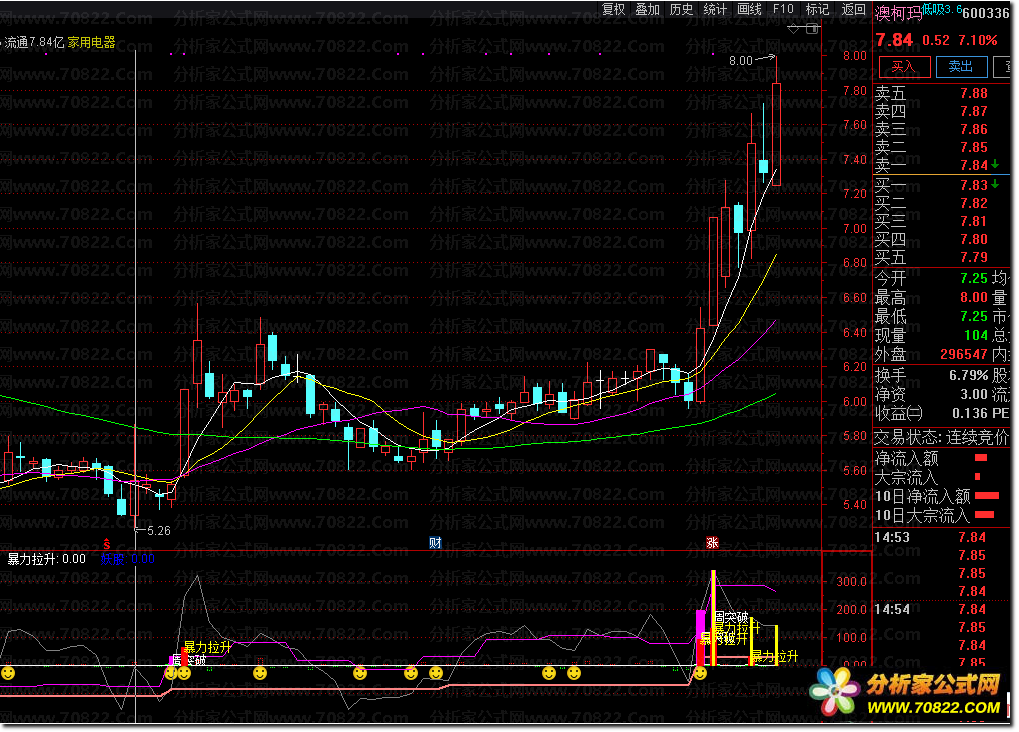The height and width of the screenshot is (732, 1019).
Task: Click the 净流入额 red bar
Action: [981, 458]
